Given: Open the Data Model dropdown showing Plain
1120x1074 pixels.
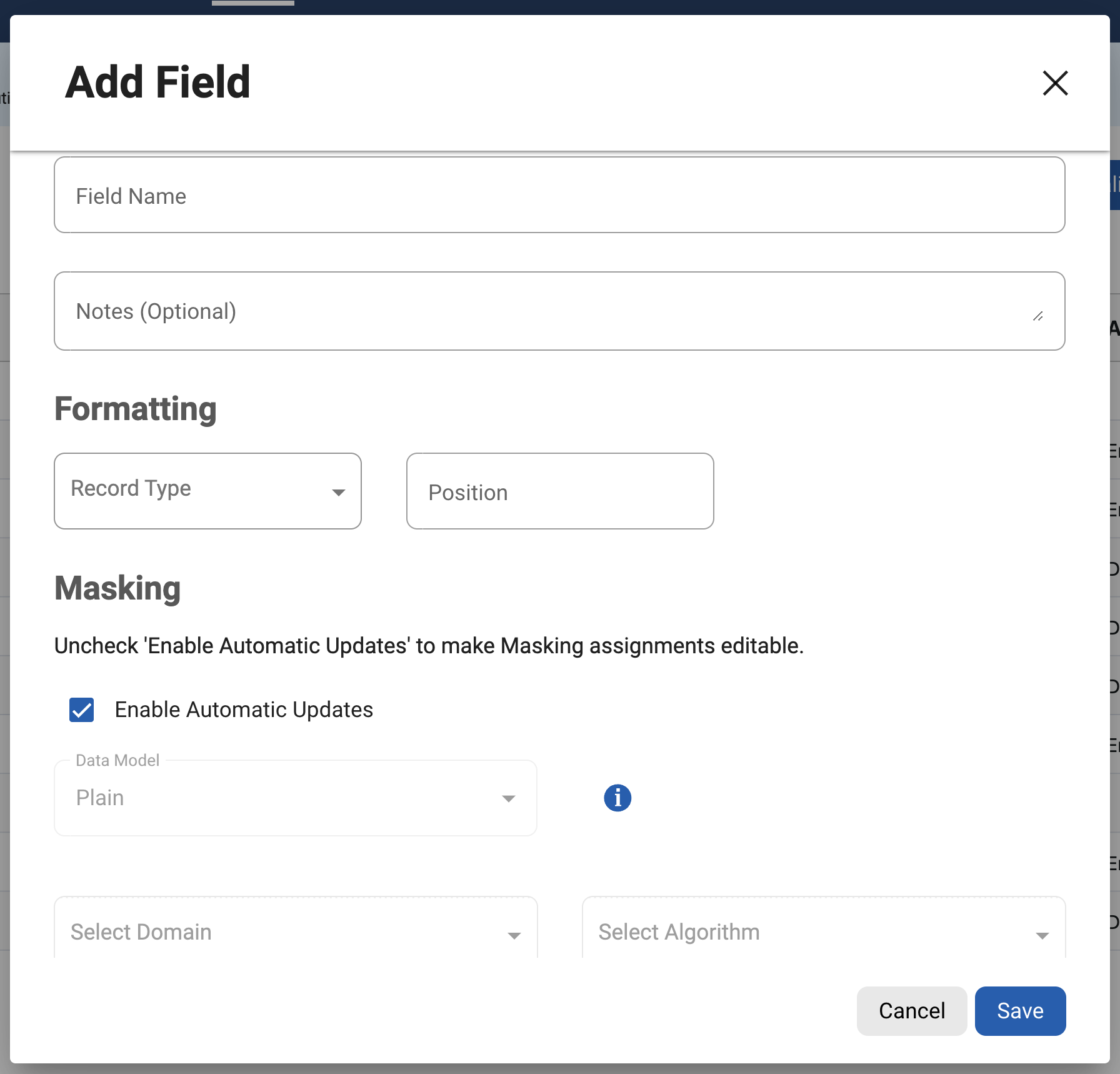Looking at the screenshot, I should (281, 798).
